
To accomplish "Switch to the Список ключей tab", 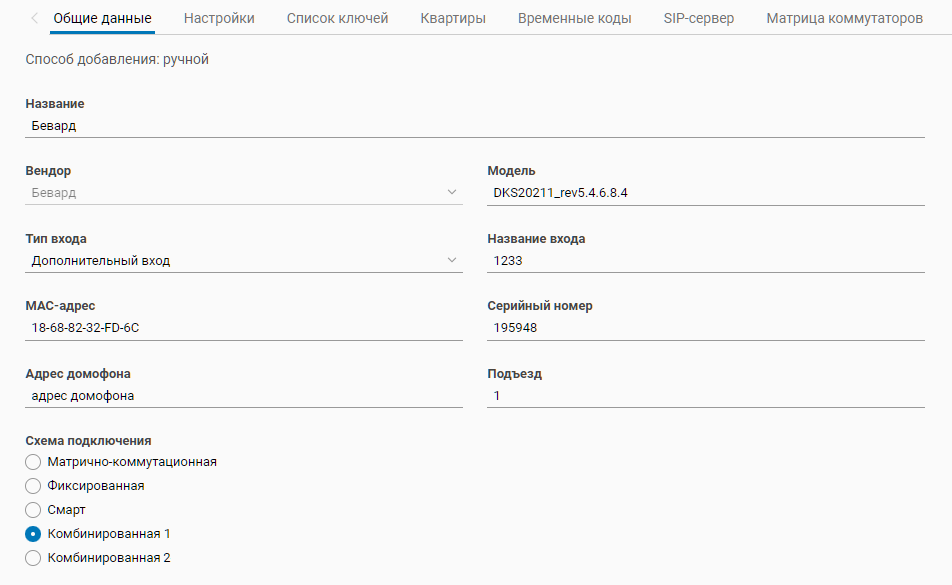I will click(337, 18).
